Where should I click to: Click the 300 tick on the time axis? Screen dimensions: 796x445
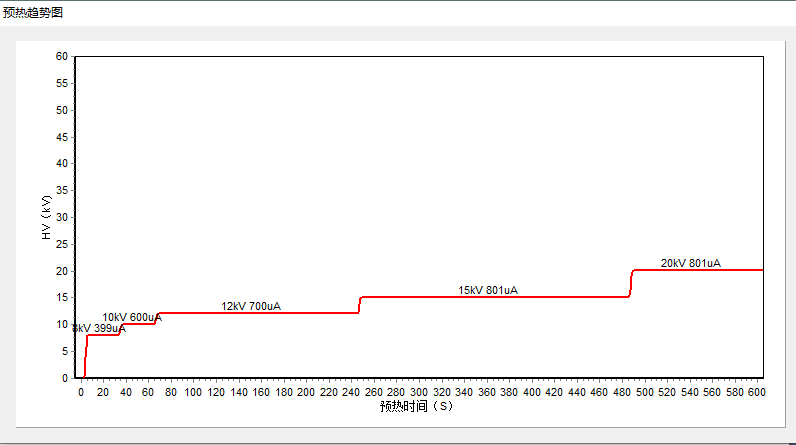pyautogui.click(x=418, y=392)
